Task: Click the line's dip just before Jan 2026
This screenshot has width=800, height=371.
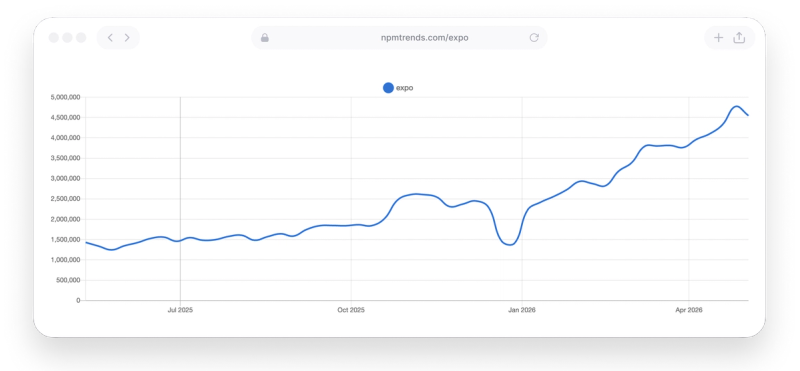Action: [x=509, y=244]
